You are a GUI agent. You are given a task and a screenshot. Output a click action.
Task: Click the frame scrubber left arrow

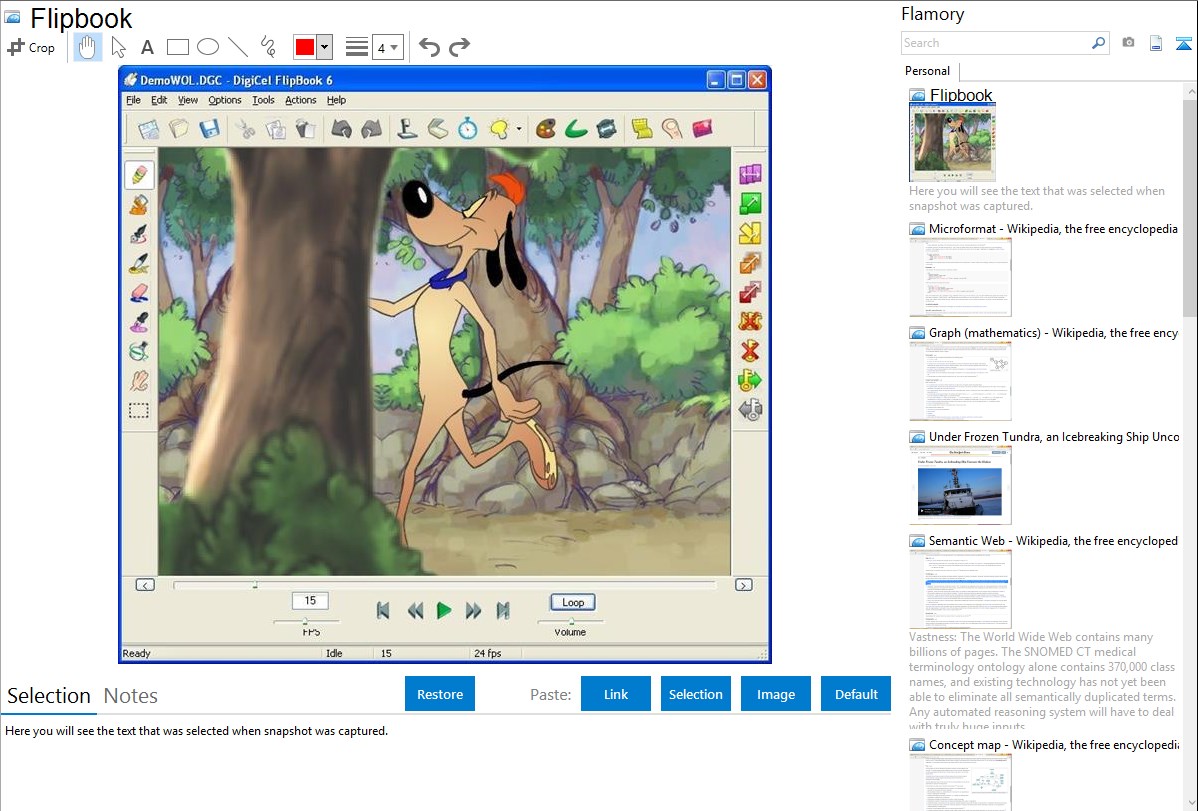tap(145, 585)
